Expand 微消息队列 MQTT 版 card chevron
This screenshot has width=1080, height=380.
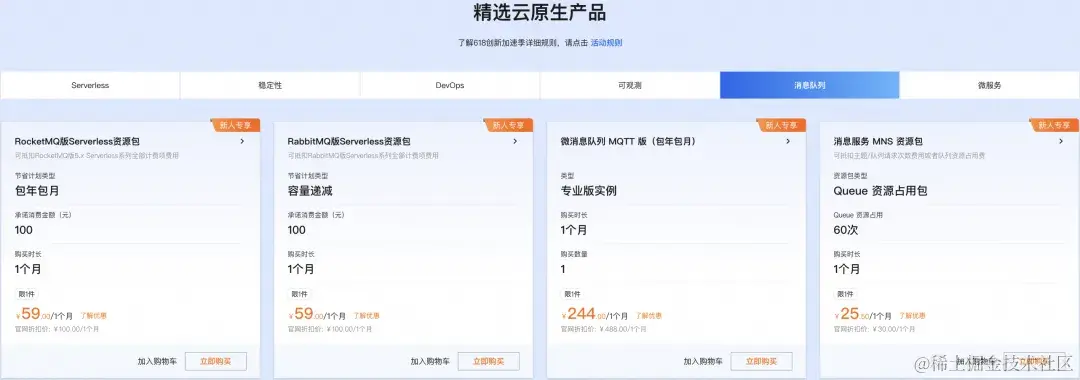pyautogui.click(x=788, y=141)
